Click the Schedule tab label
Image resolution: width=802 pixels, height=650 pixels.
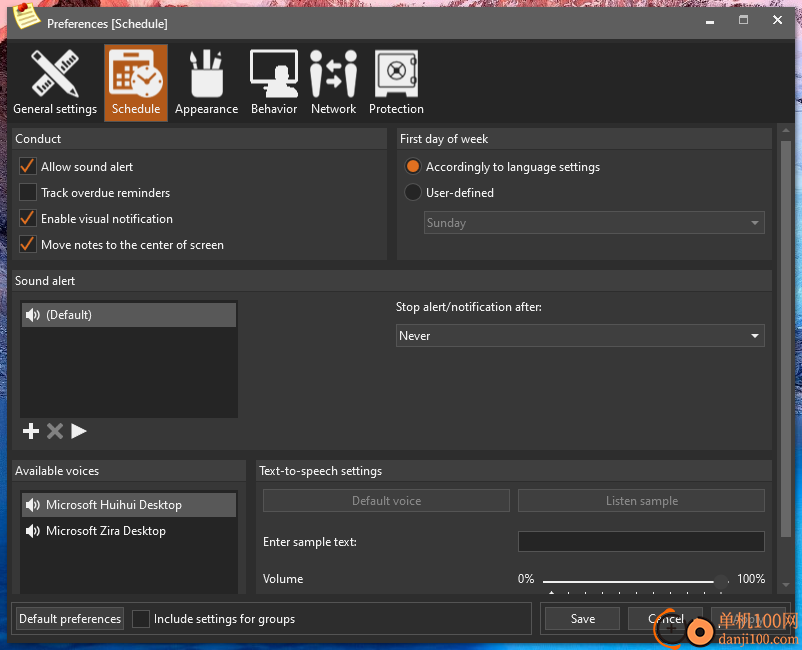tap(136, 109)
